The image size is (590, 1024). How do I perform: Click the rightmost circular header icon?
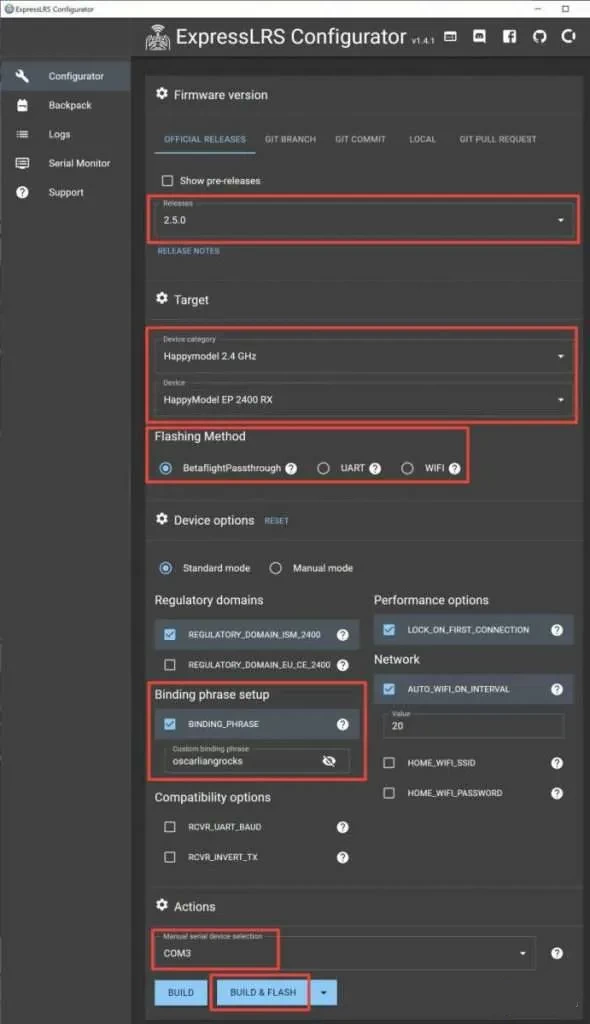point(568,37)
